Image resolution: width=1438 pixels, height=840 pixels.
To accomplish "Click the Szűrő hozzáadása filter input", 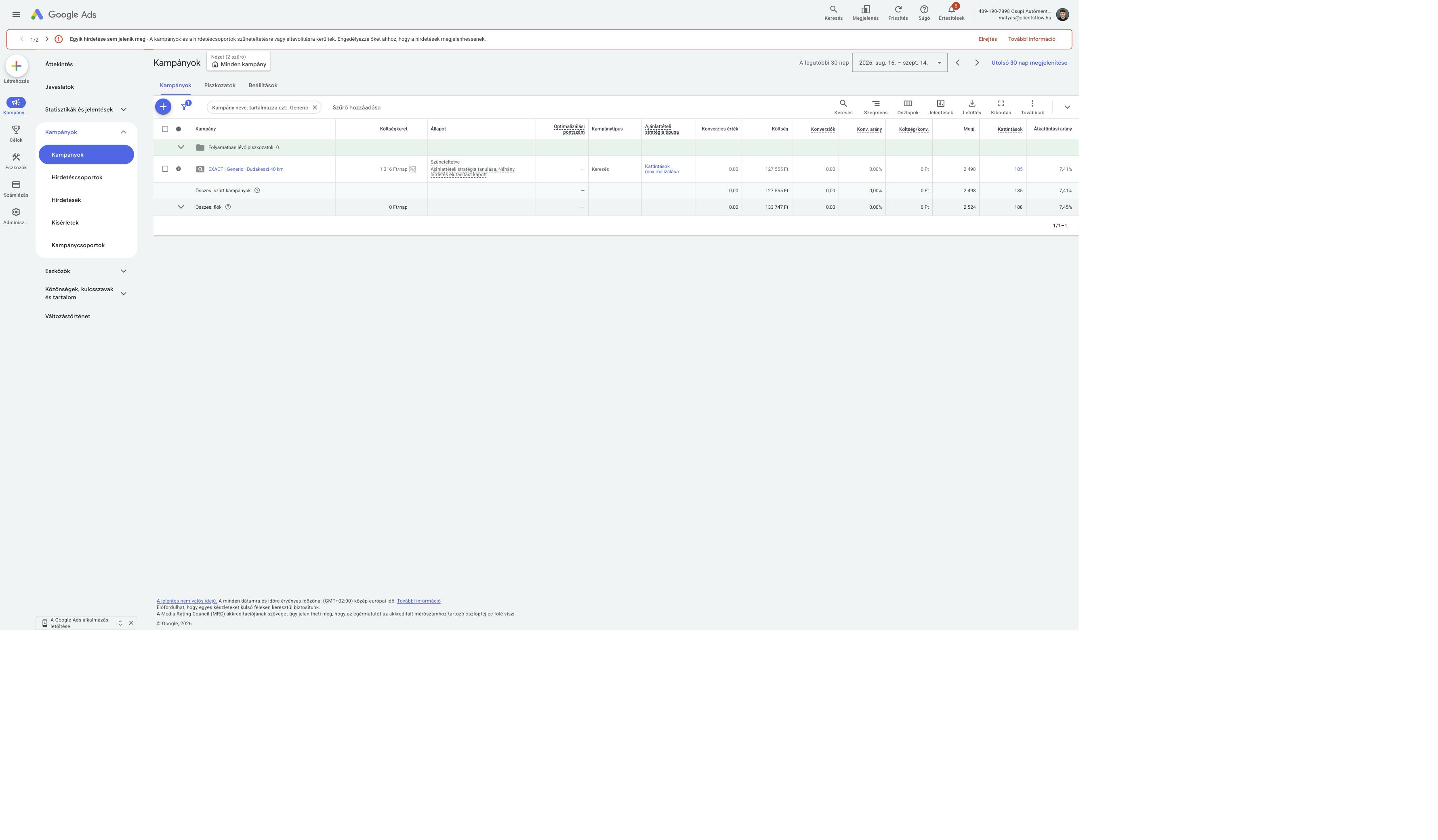I will (356, 107).
